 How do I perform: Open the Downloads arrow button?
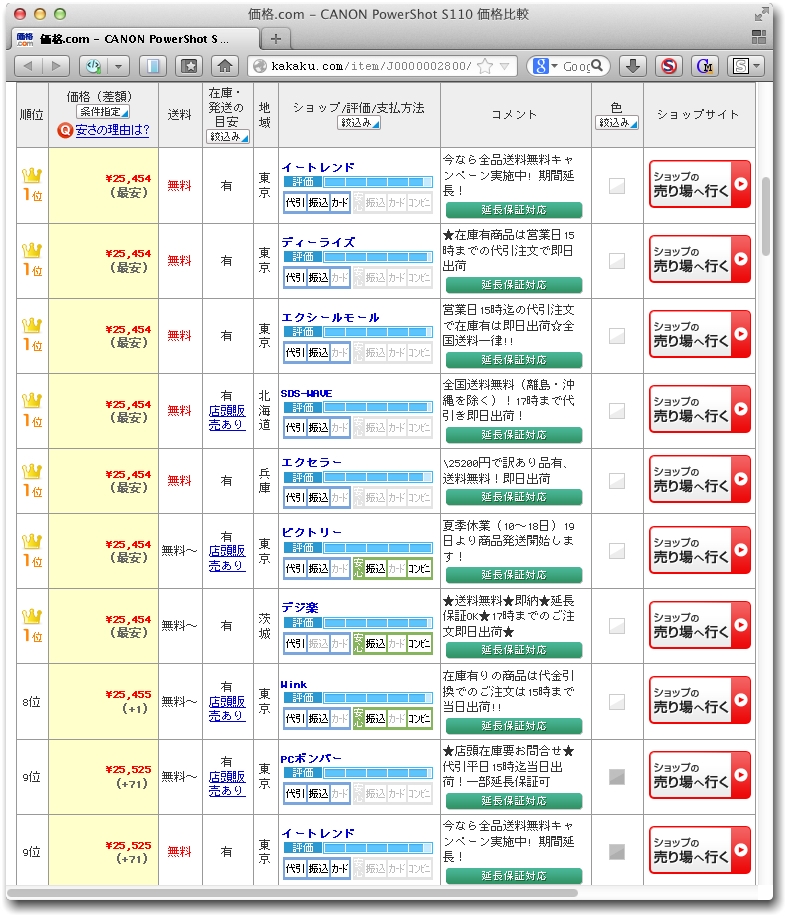[x=633, y=66]
